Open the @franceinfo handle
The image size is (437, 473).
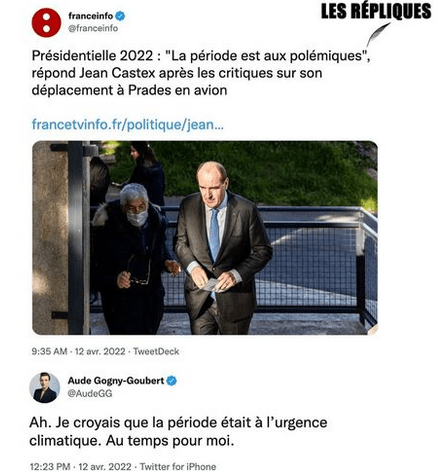tap(93, 28)
